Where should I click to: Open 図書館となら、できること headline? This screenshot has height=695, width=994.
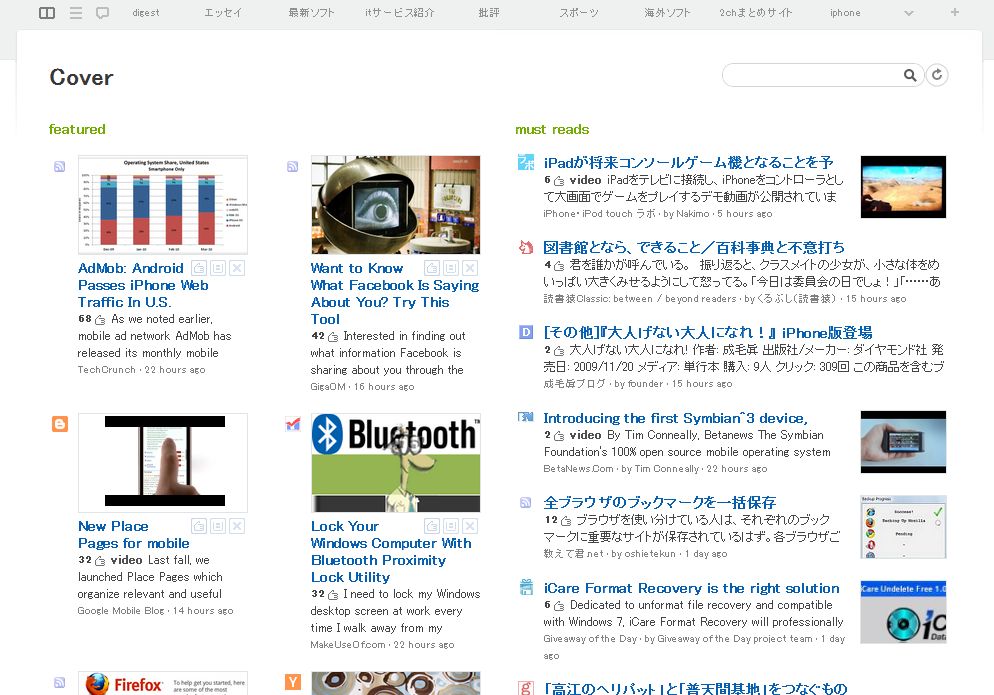(694, 247)
